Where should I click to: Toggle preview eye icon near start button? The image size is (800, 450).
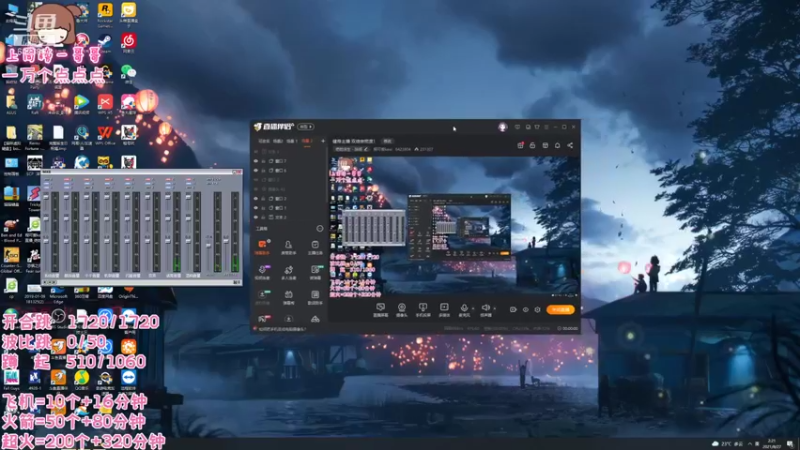click(x=526, y=310)
